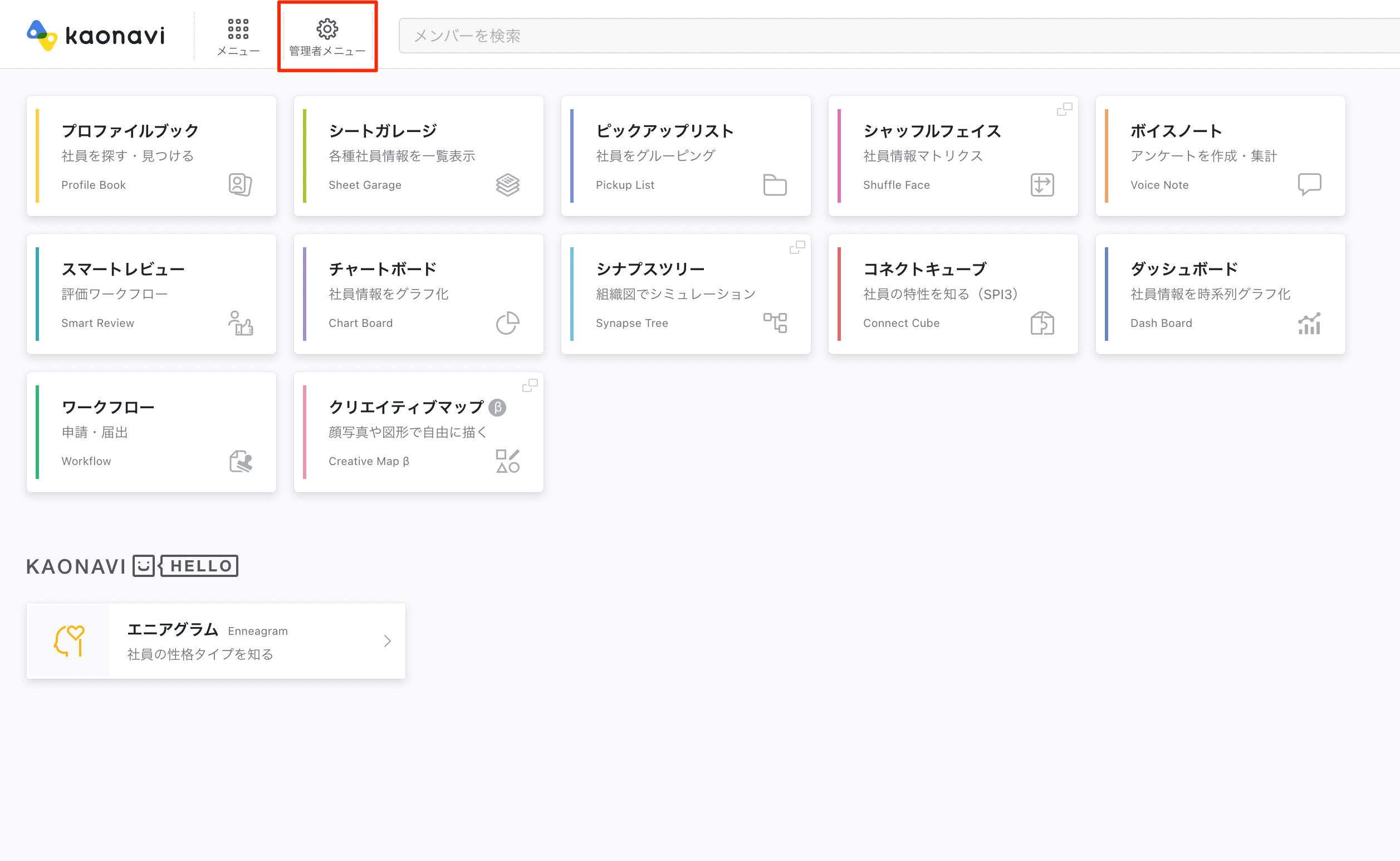The height and width of the screenshot is (861, 1400).
Task: Click the kaonavi logo
Action: (x=96, y=35)
